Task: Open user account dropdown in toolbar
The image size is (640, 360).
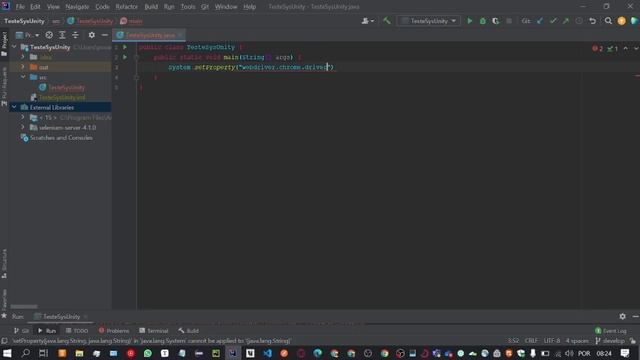Action: tap(367, 21)
